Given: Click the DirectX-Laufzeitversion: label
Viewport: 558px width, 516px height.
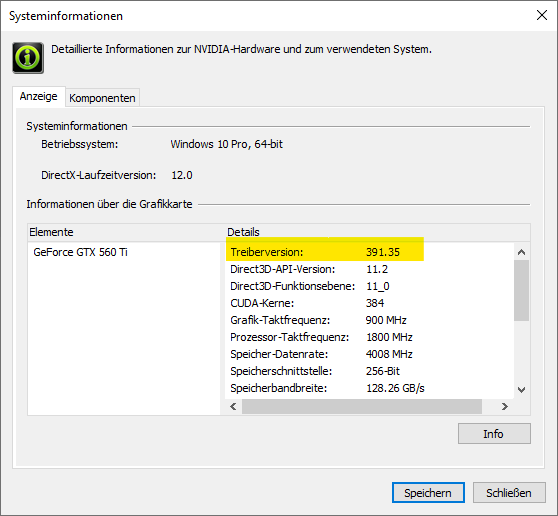Looking at the screenshot, I should pyautogui.click(x=99, y=175).
